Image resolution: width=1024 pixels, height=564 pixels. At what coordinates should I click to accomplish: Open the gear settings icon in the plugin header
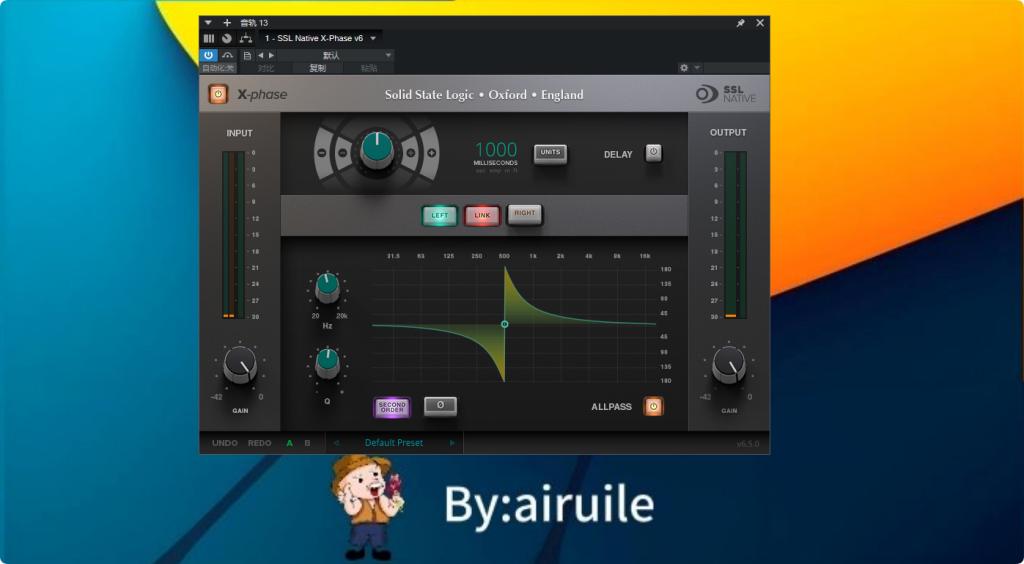pos(684,68)
